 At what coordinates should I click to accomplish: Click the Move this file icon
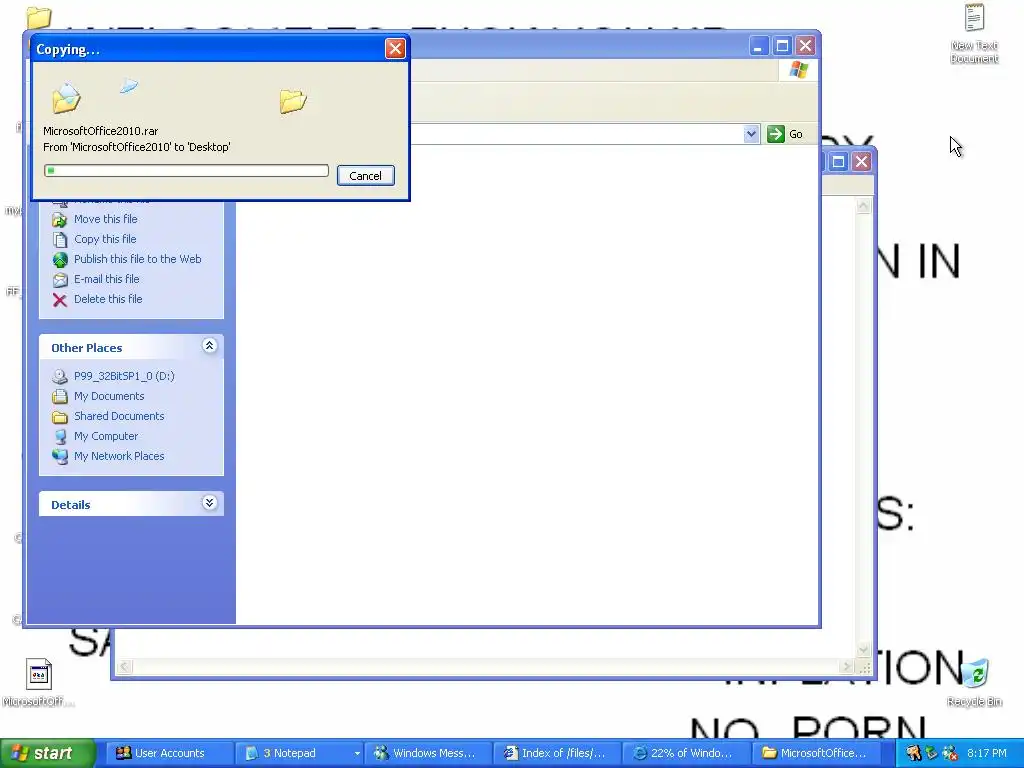(x=59, y=219)
